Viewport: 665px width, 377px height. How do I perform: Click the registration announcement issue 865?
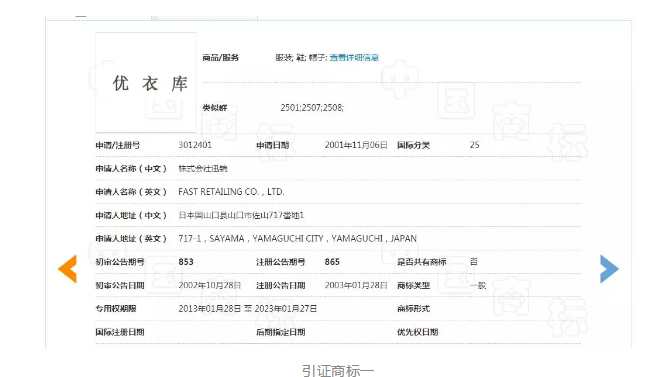(332, 262)
